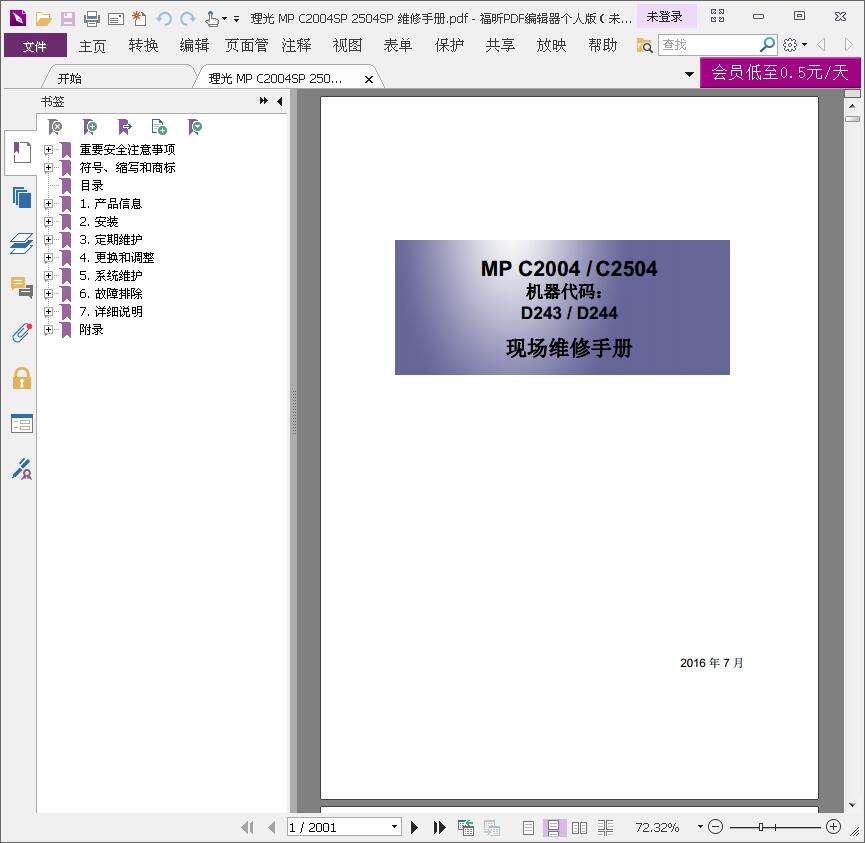Open the Digital Signatures panel
This screenshot has height=843, width=865.
pyautogui.click(x=22, y=469)
